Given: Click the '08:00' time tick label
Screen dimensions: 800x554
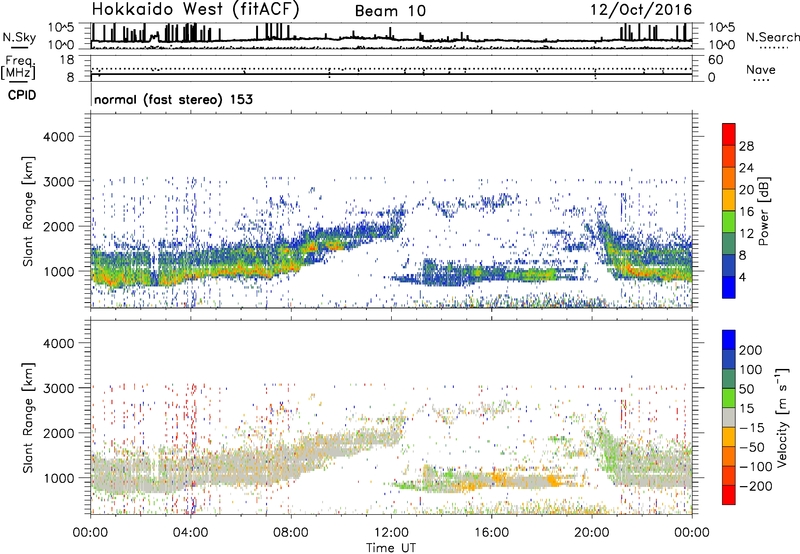Looking at the screenshot, I should [291, 533].
